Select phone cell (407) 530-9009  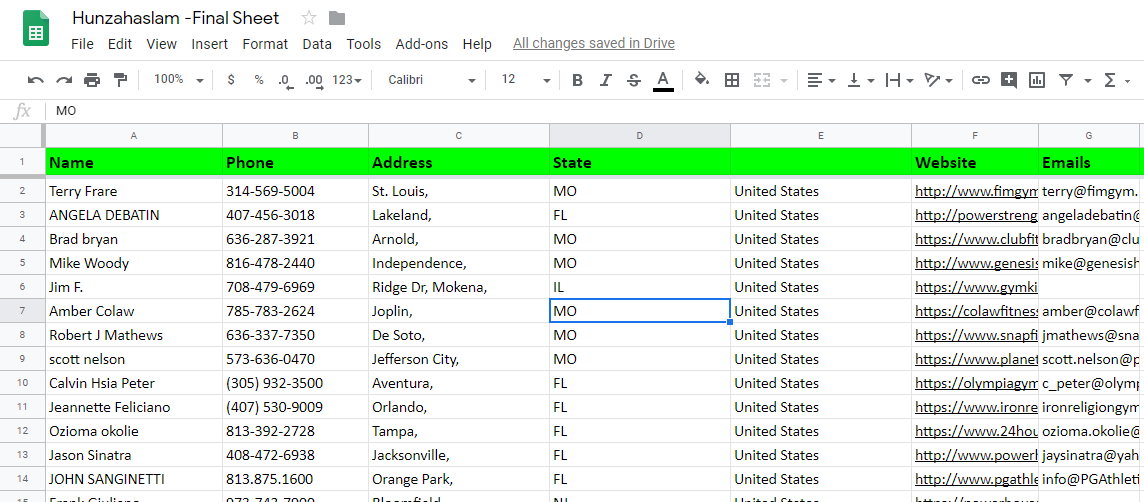click(x=295, y=407)
